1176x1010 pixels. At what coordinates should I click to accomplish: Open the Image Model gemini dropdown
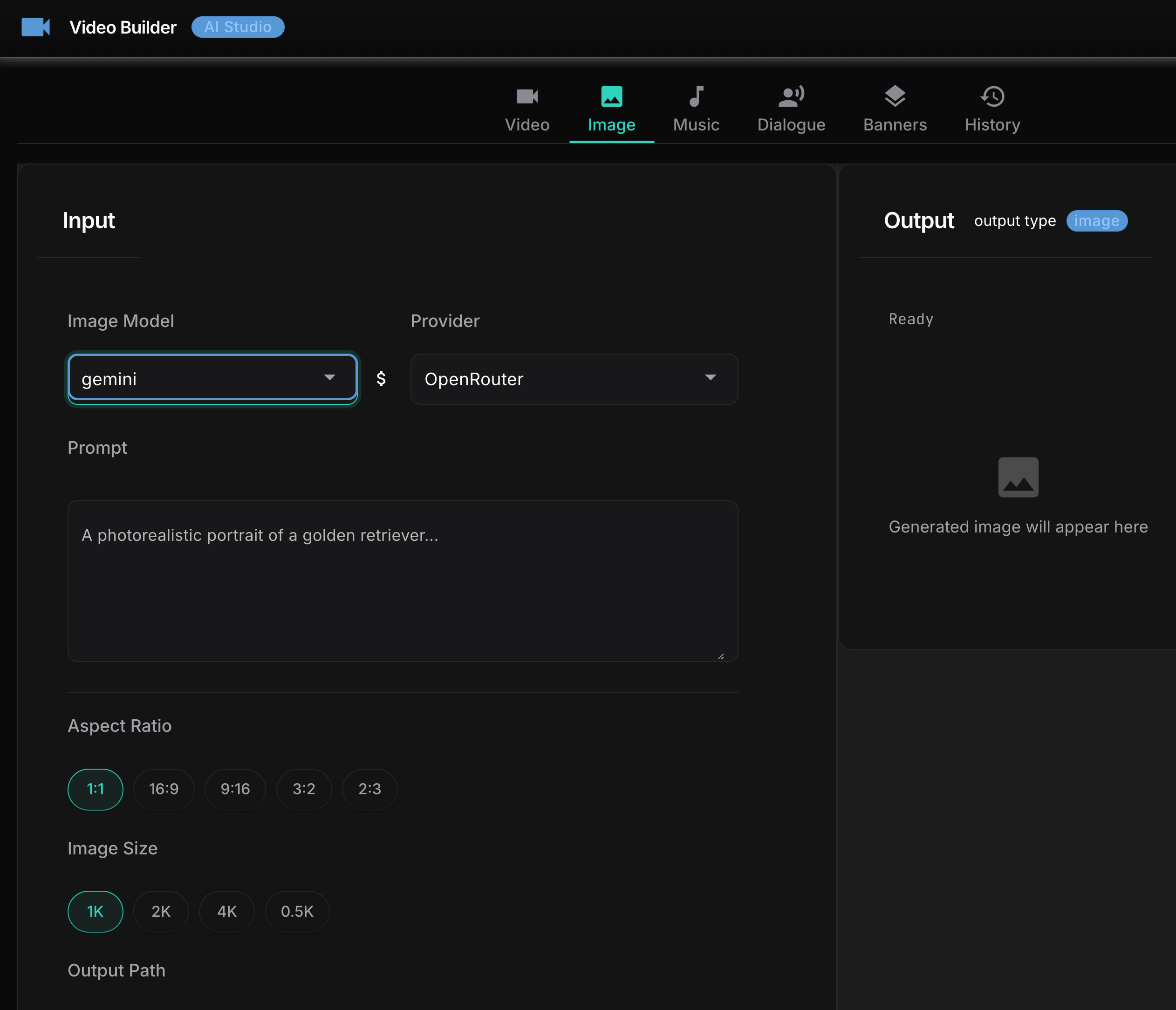(x=212, y=378)
